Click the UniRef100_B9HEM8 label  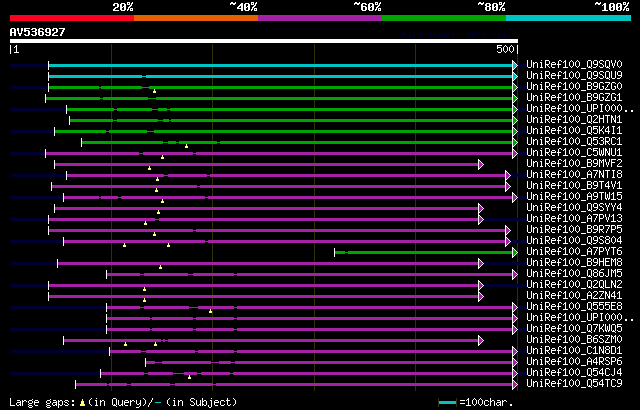pyautogui.click(x=574, y=263)
